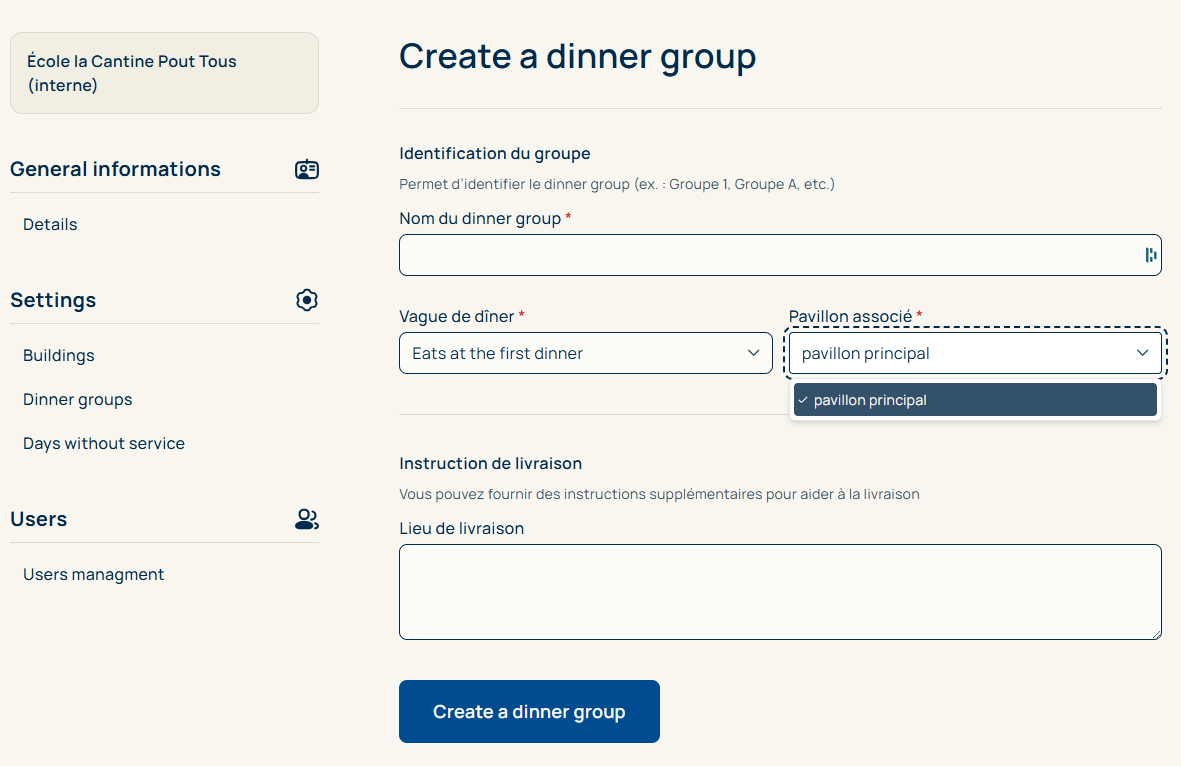
Task: Focus the Nom du dinner group field
Action: click(x=780, y=255)
